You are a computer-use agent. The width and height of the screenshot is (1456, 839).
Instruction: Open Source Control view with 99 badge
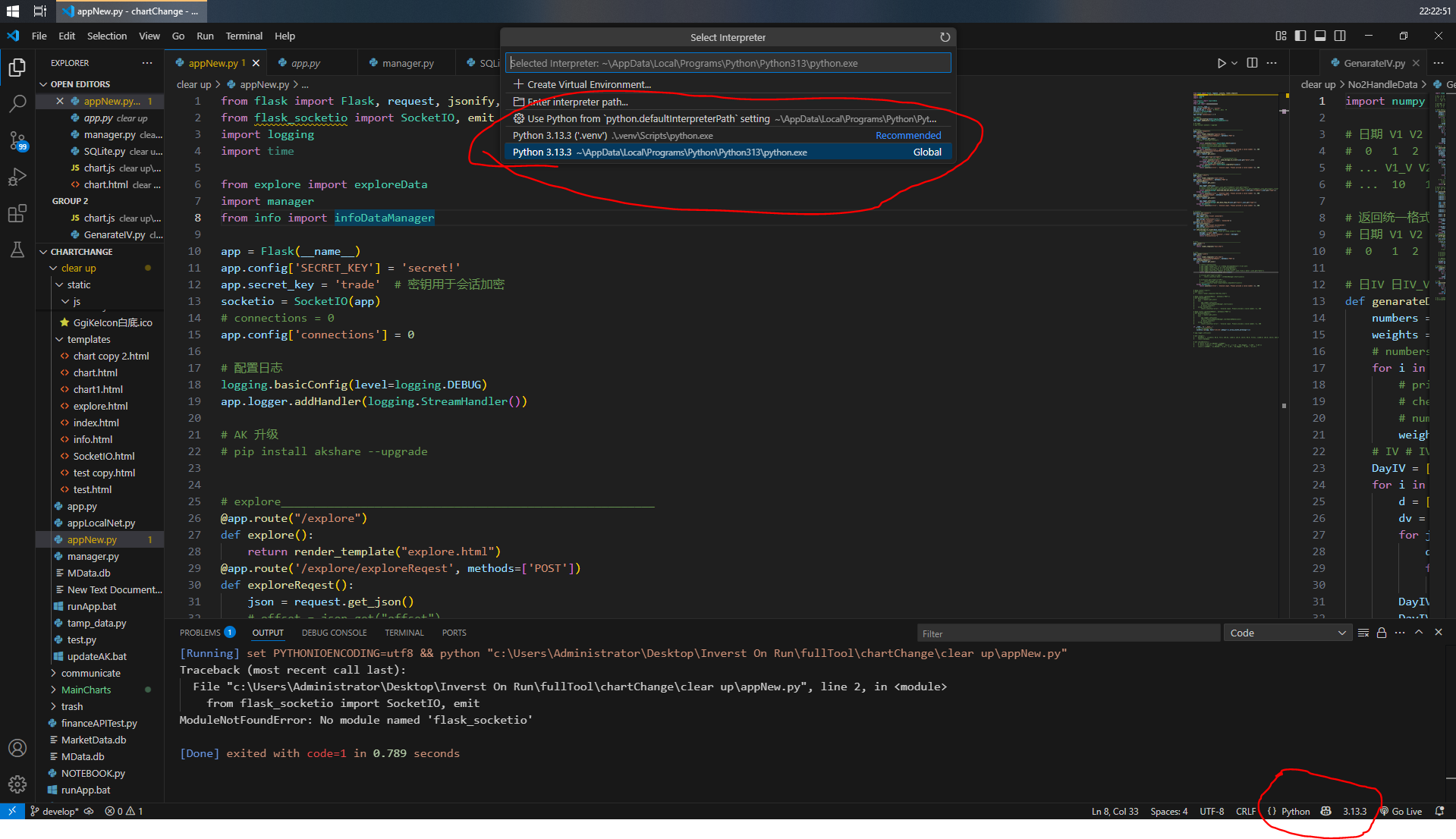[17, 140]
